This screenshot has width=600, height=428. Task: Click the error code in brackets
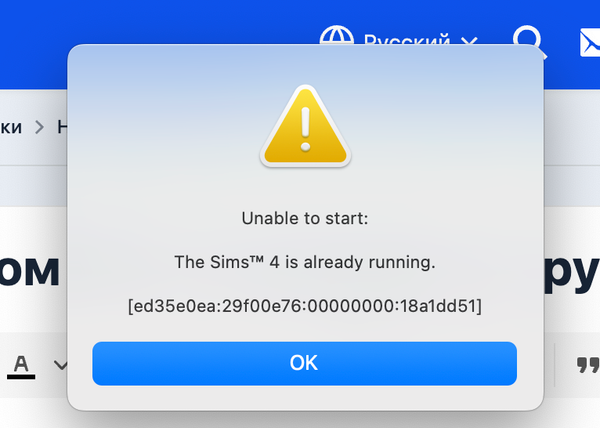click(305, 305)
